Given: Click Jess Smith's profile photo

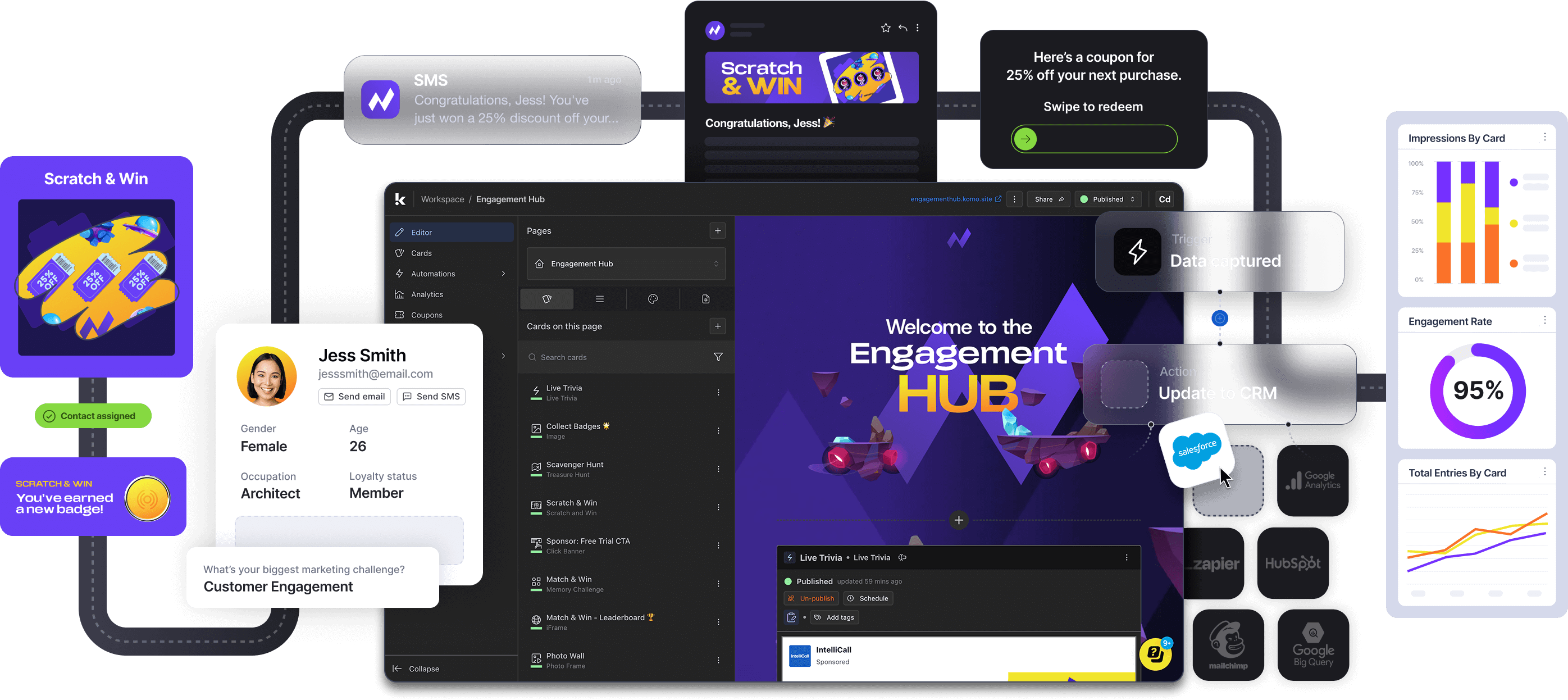Looking at the screenshot, I should (x=267, y=376).
